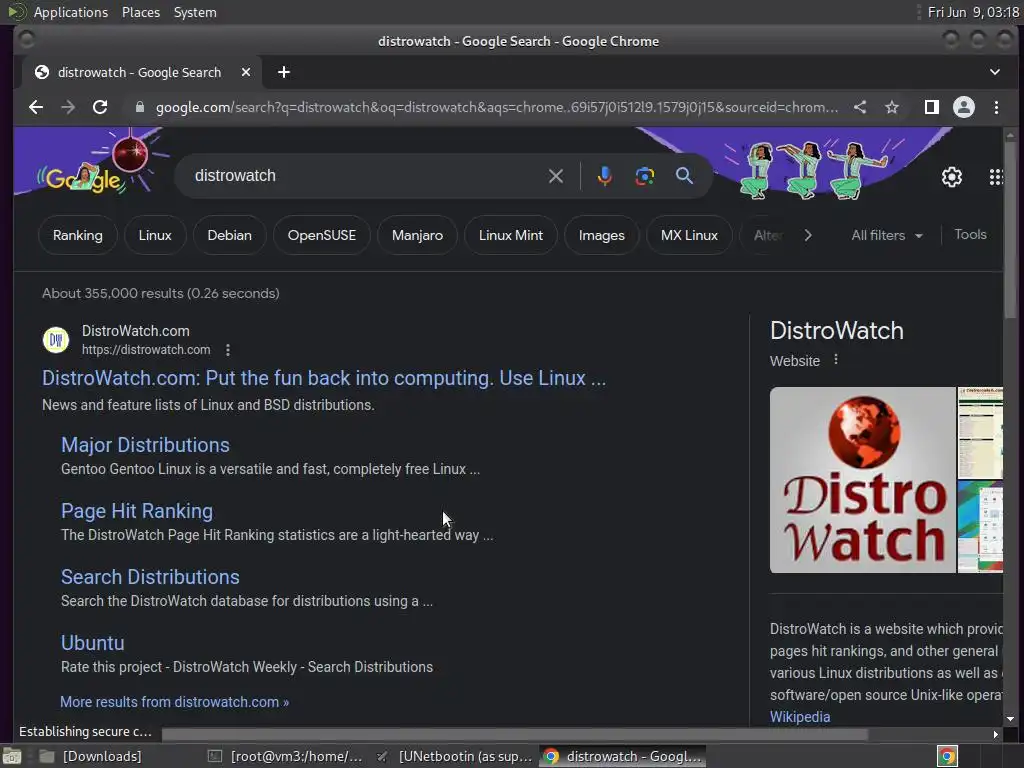Screen dimensions: 1024x768
Task: Click the vertical page scrollbar
Action: point(1010,229)
